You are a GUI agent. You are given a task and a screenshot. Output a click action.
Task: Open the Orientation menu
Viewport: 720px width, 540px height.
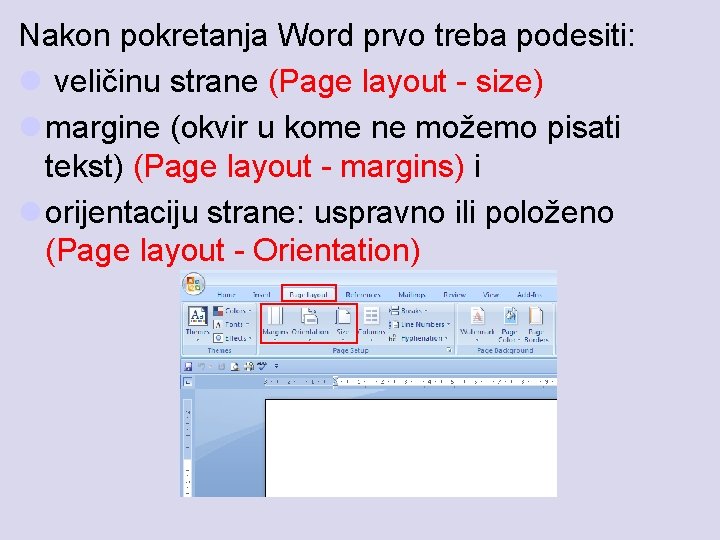pos(310,324)
